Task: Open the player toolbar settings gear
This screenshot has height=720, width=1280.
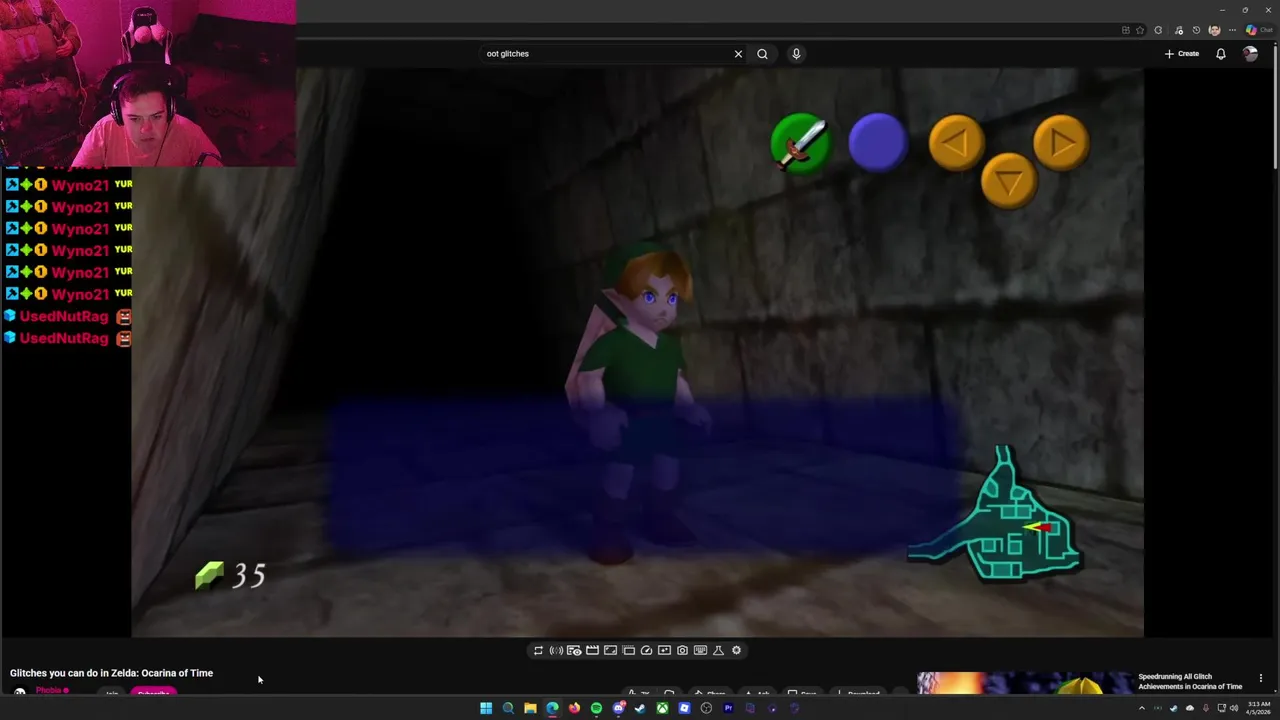Action: [736, 650]
